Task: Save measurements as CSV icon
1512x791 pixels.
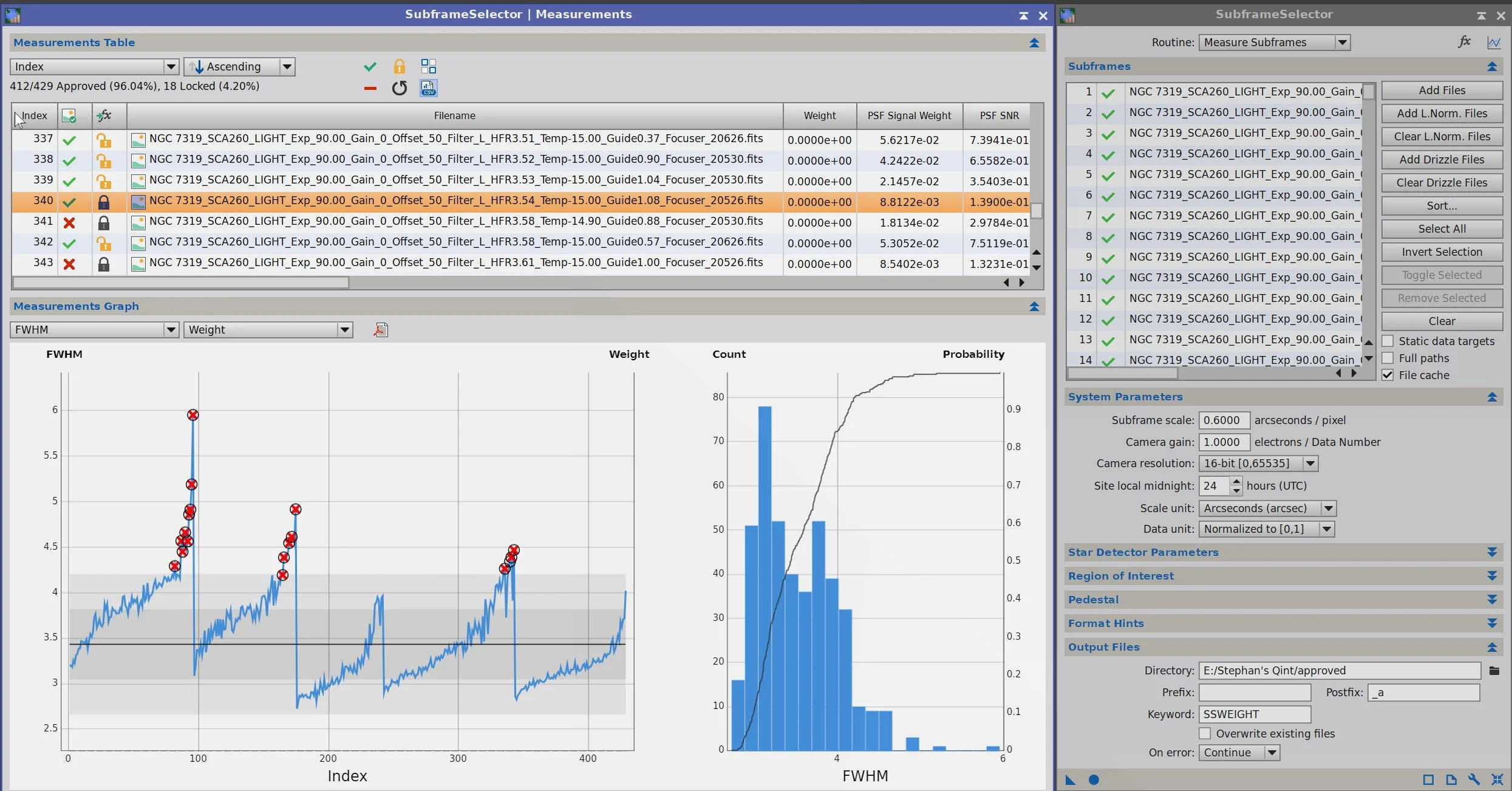Action: tap(428, 89)
